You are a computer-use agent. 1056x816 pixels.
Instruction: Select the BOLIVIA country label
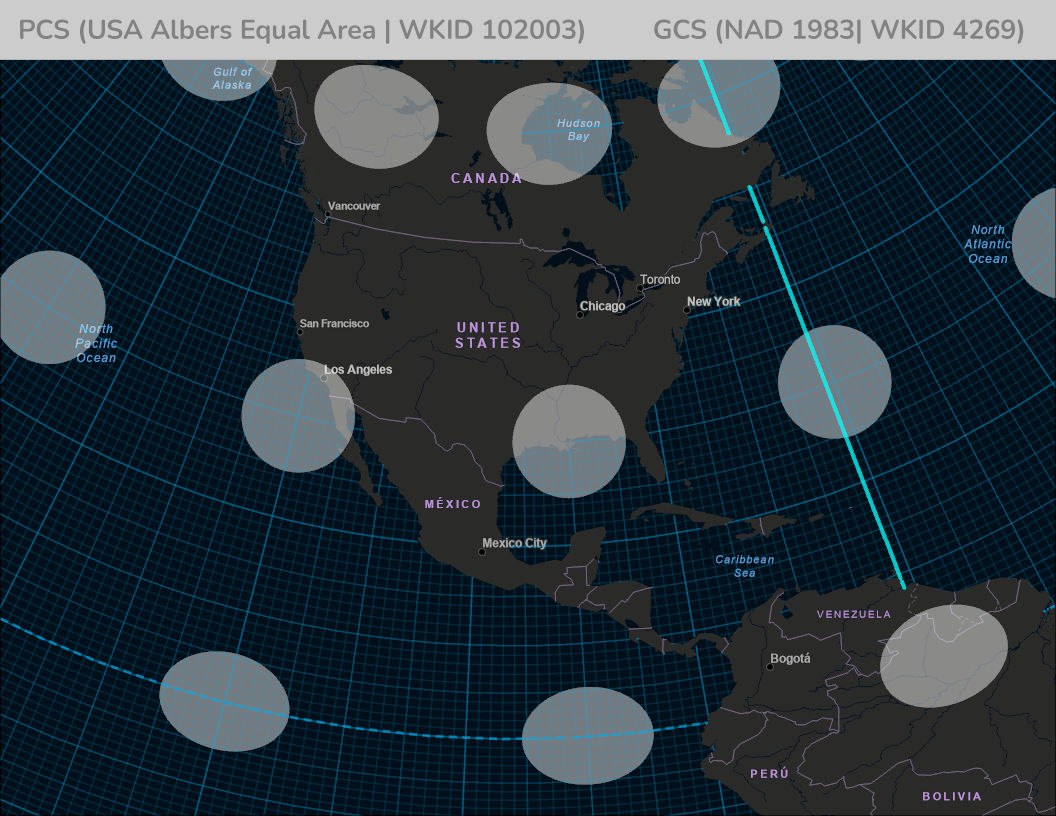click(x=951, y=797)
